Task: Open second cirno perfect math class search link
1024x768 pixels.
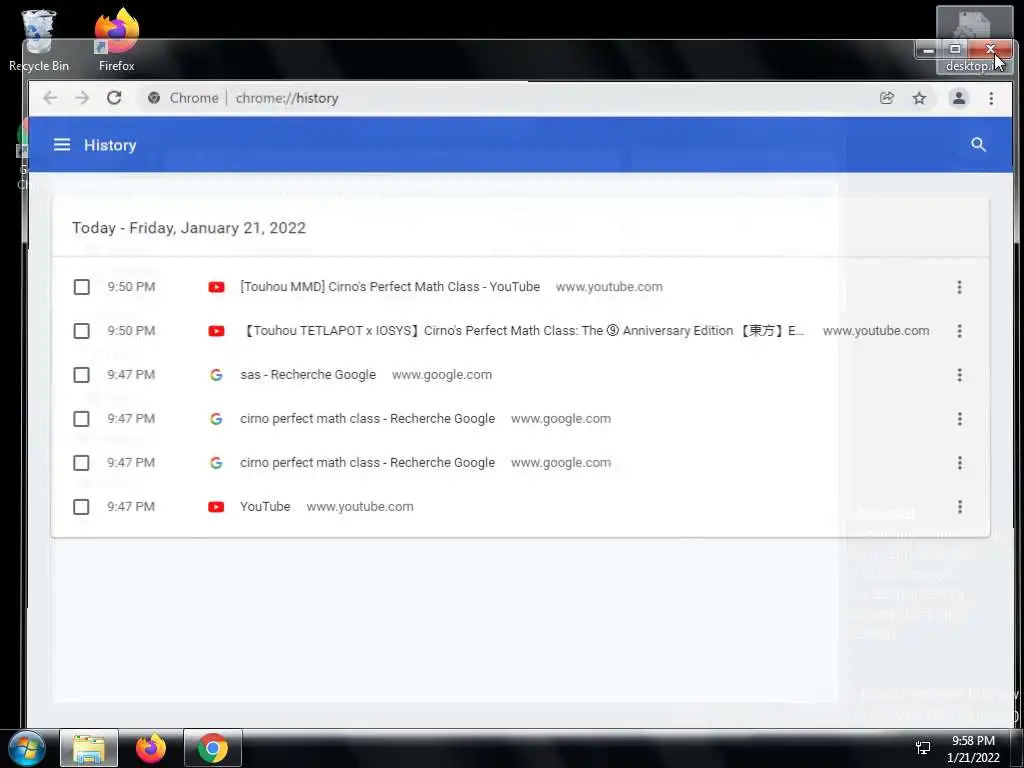Action: tap(367, 463)
